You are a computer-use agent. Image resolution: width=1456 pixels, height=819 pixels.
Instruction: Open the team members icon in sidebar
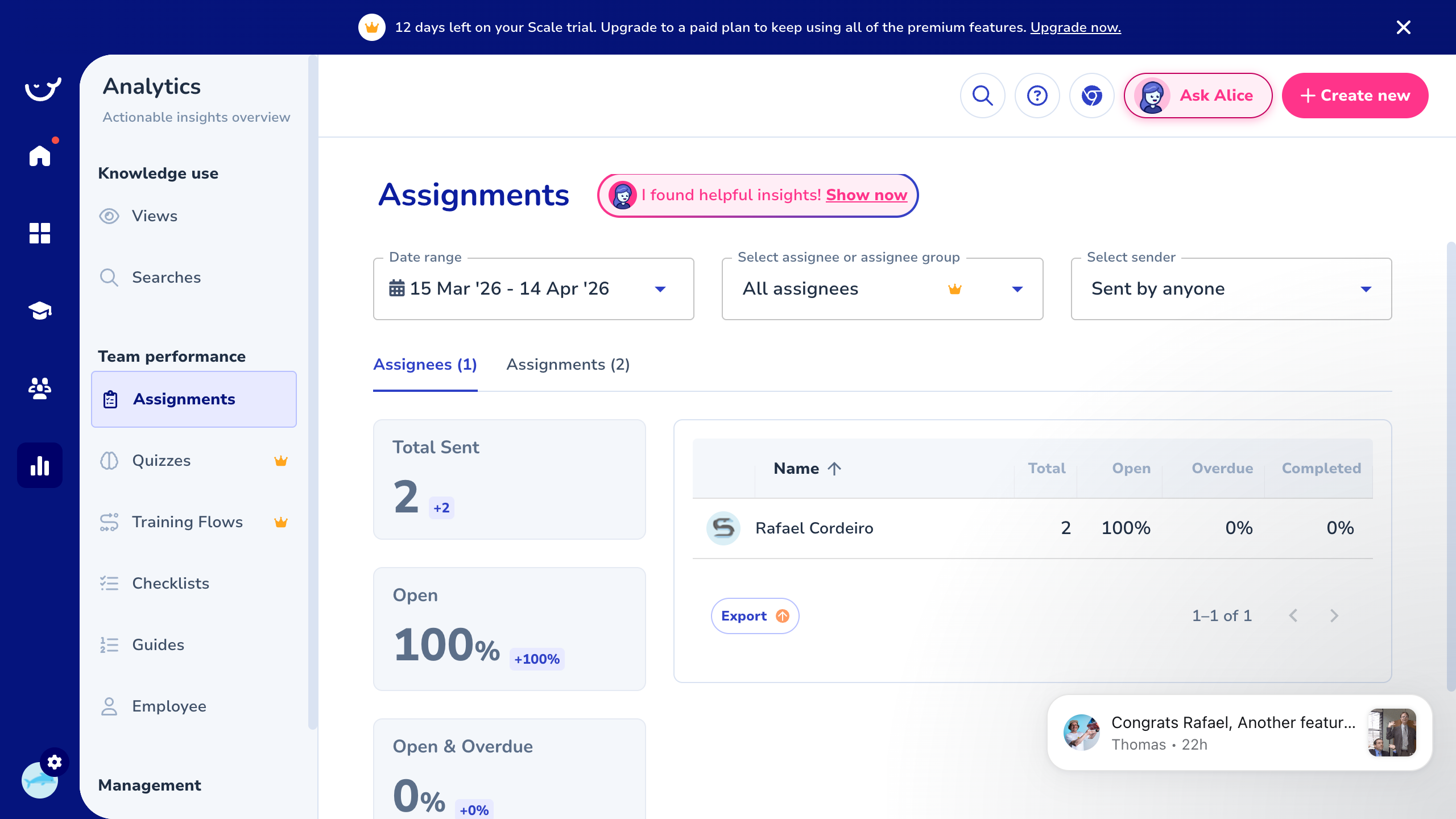pyautogui.click(x=39, y=388)
